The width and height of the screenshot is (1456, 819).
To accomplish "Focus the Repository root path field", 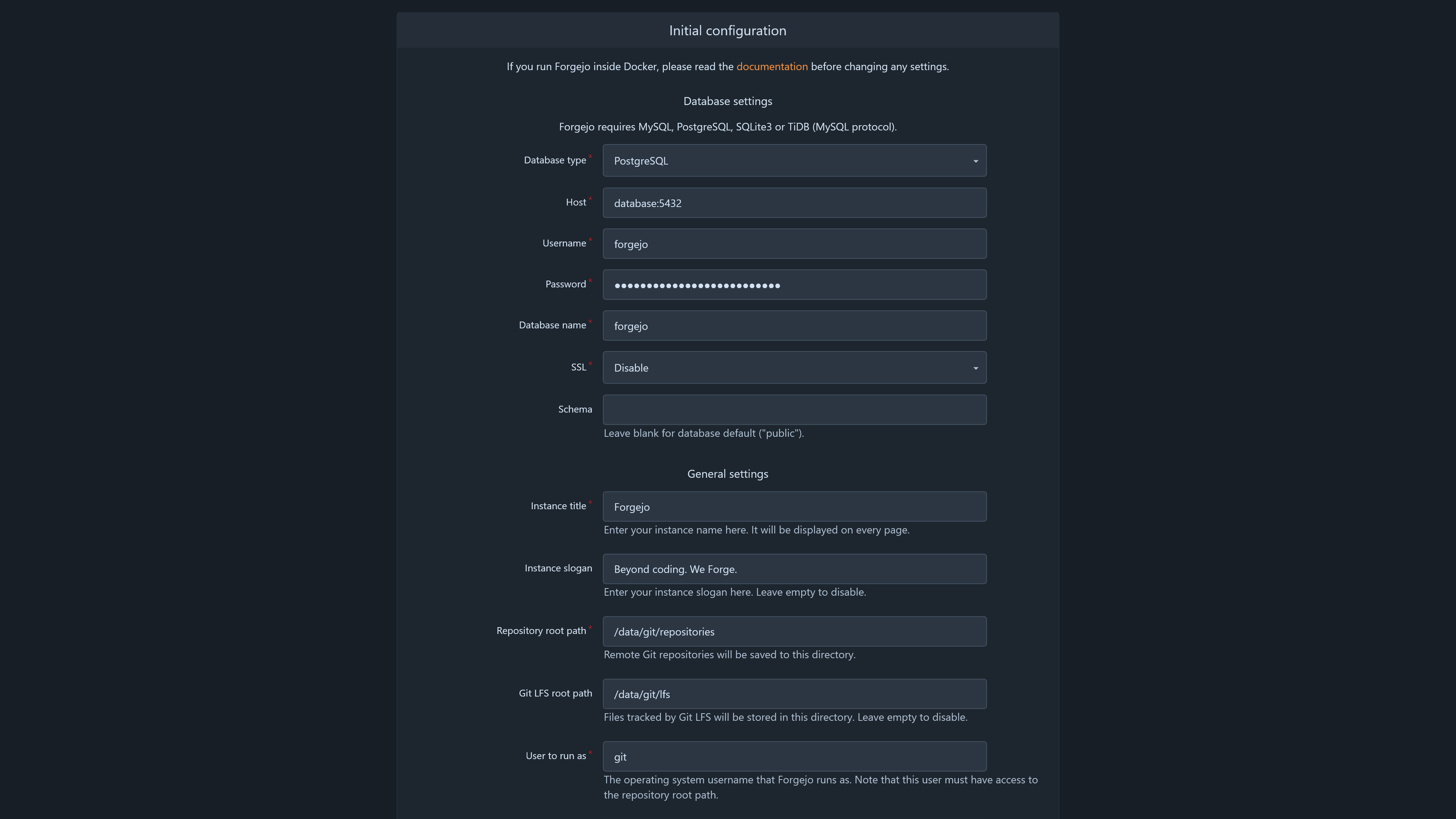I will point(794,631).
